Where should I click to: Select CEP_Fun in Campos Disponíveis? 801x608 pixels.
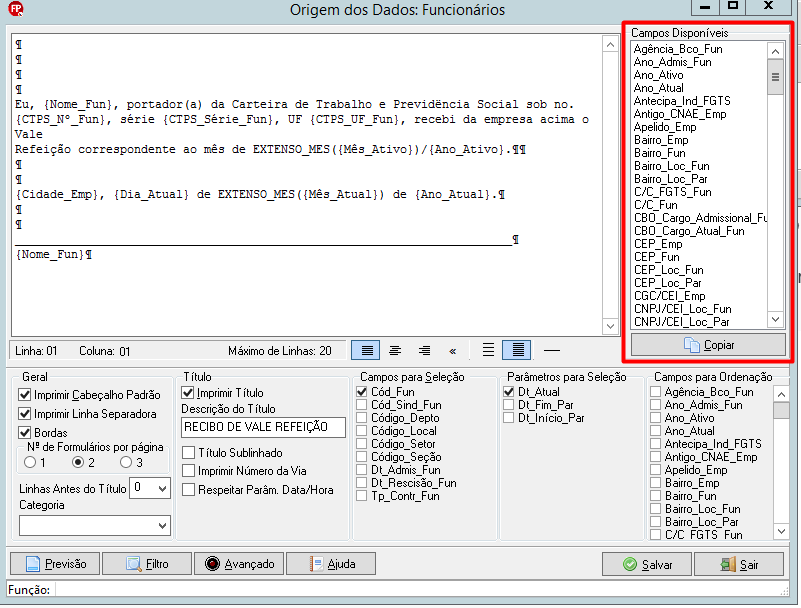pos(656,257)
